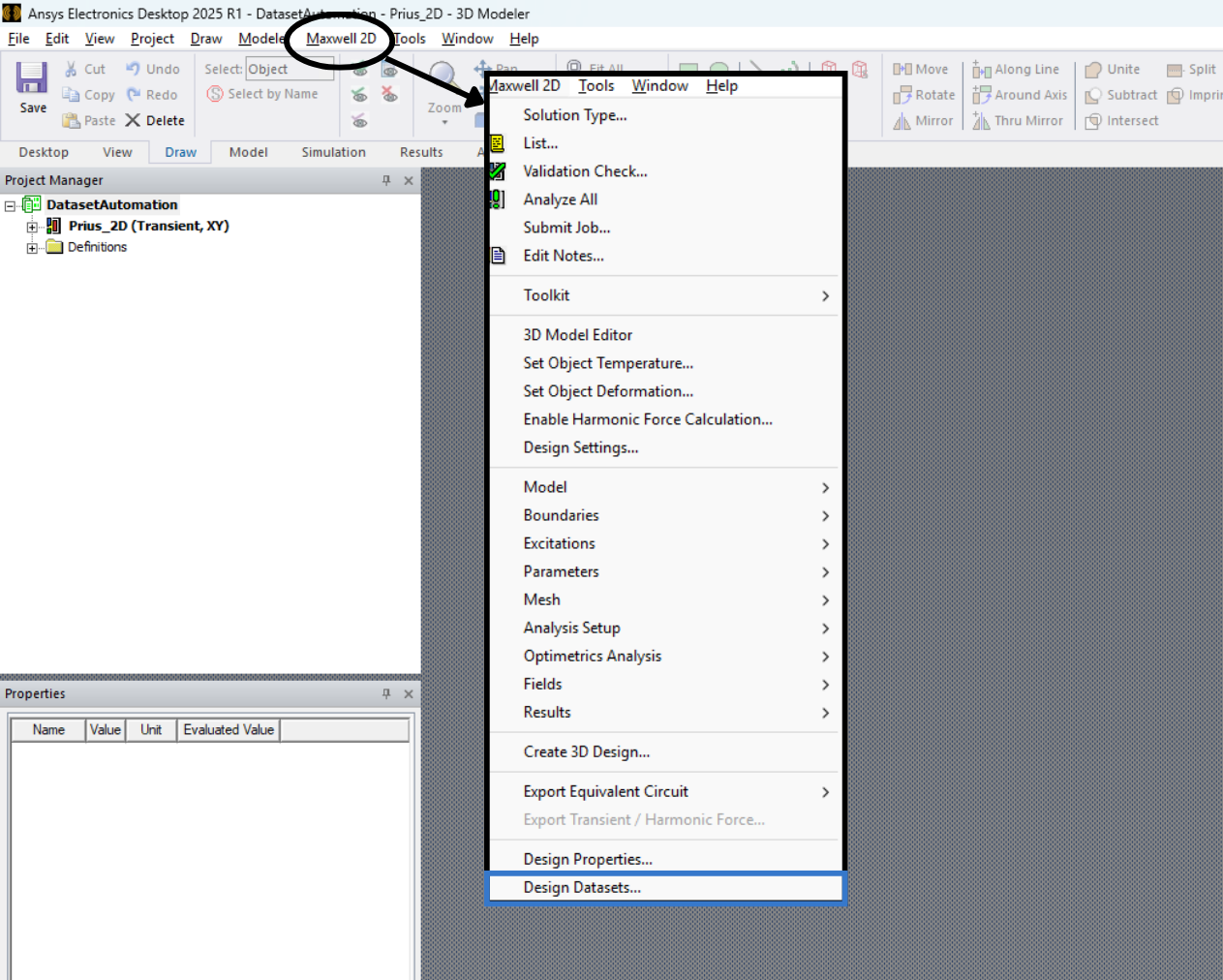Click the Cut scissors icon
Image resolution: width=1223 pixels, height=980 pixels.
(x=71, y=69)
